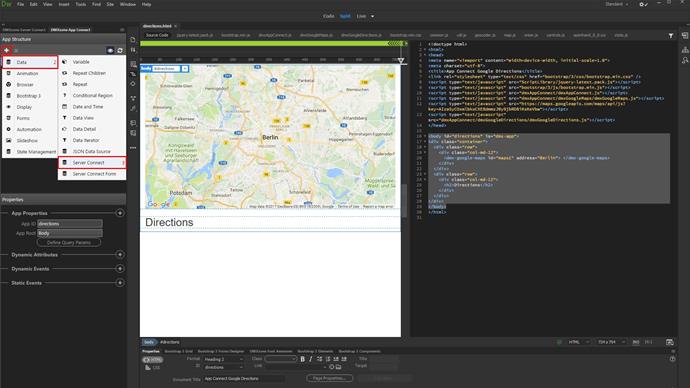Open the HTML document type dropdown in status bar
Screen dimensions: 690x388
click(578, 342)
